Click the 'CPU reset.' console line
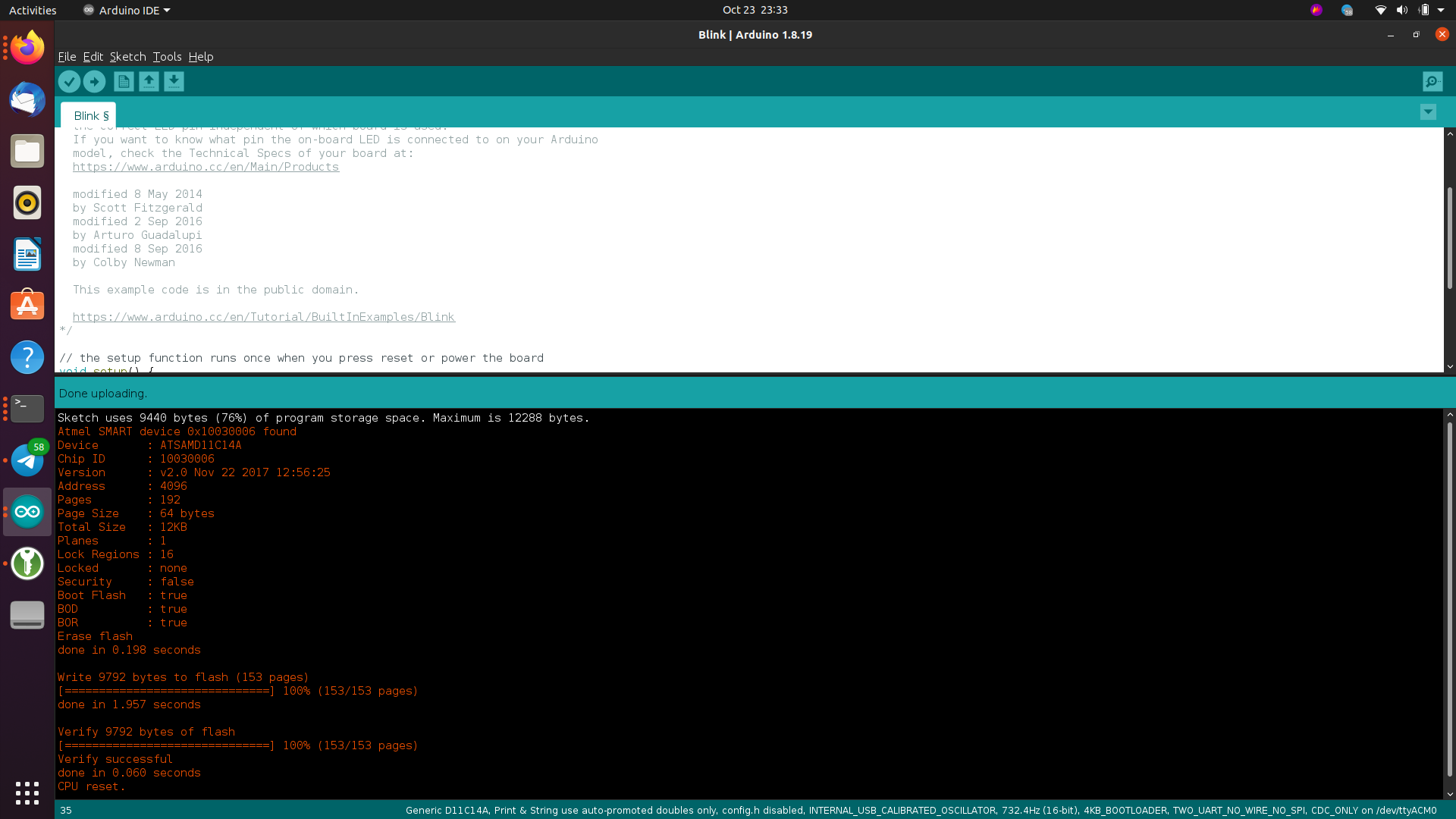 (91, 786)
